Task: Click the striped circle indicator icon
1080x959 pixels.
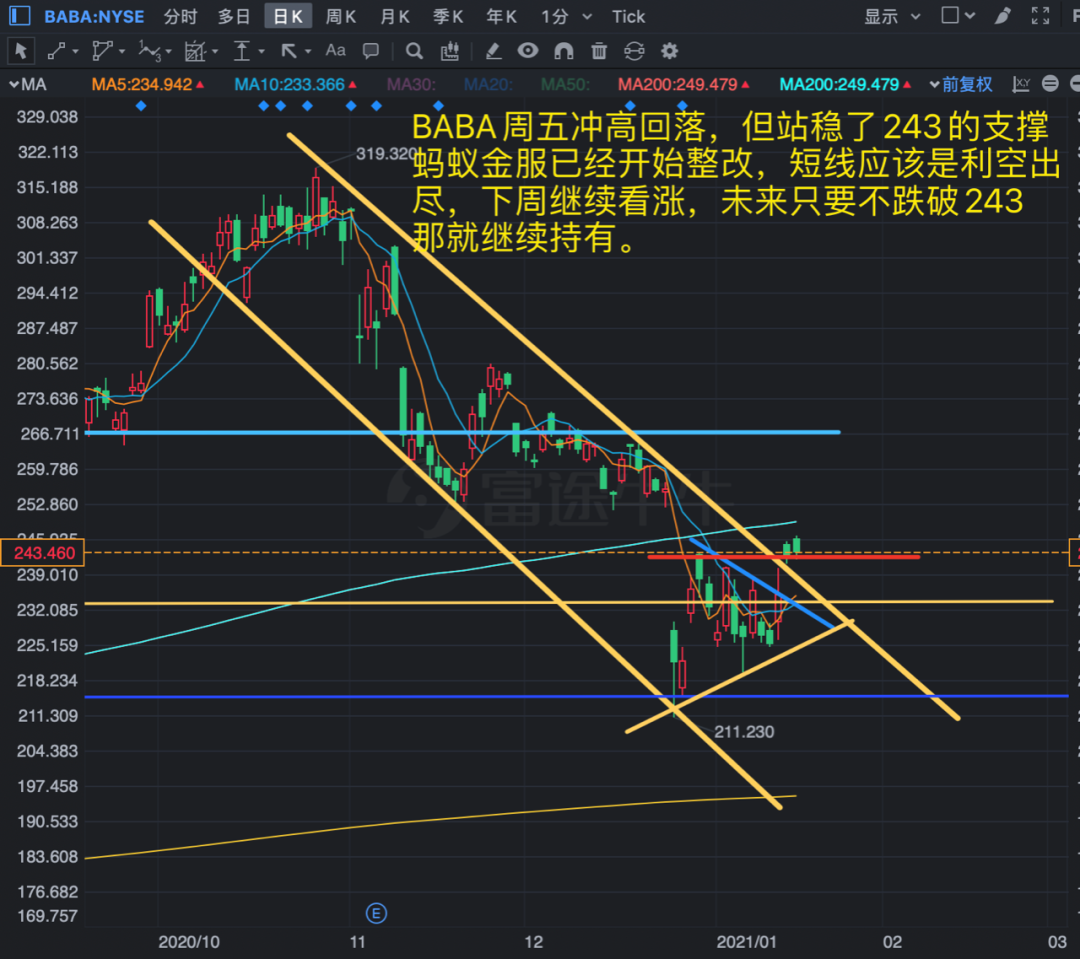Action: pos(1050,84)
